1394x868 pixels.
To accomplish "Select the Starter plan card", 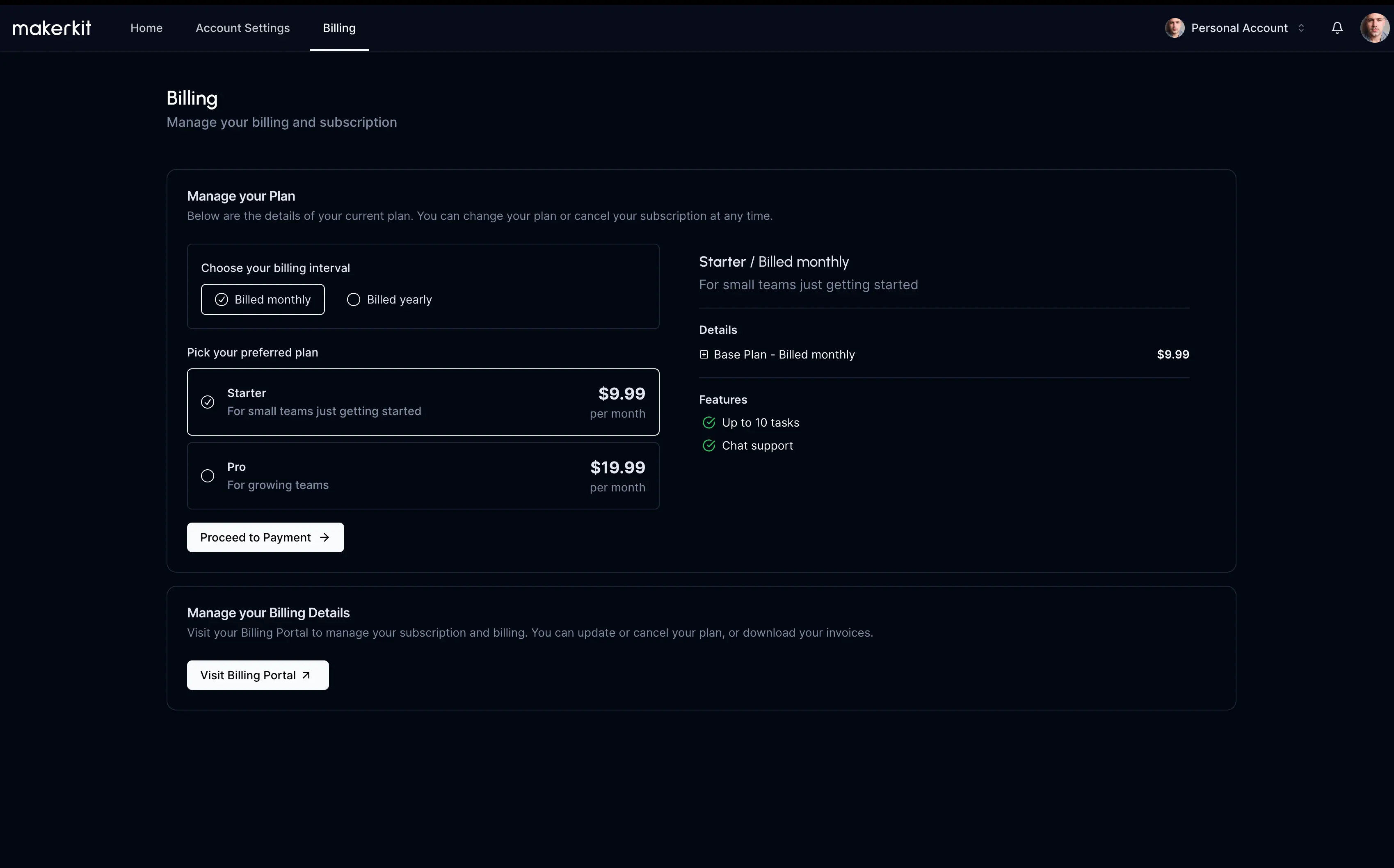I will 423,402.
